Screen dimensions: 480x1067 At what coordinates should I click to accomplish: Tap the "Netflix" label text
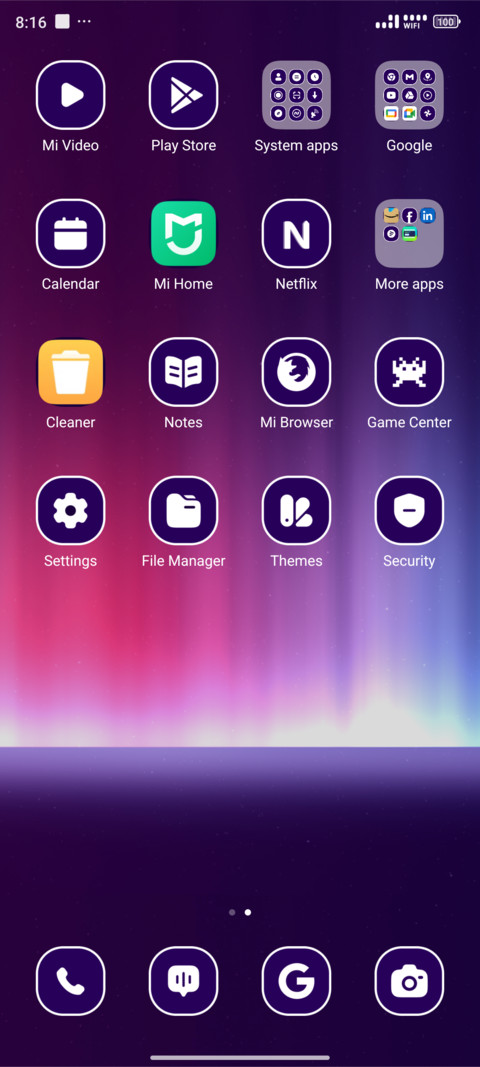pos(296,284)
